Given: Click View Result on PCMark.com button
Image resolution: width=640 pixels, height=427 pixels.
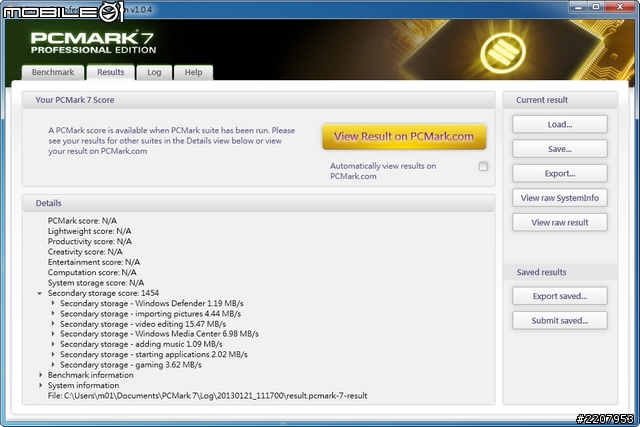Looking at the screenshot, I should click(x=404, y=136).
